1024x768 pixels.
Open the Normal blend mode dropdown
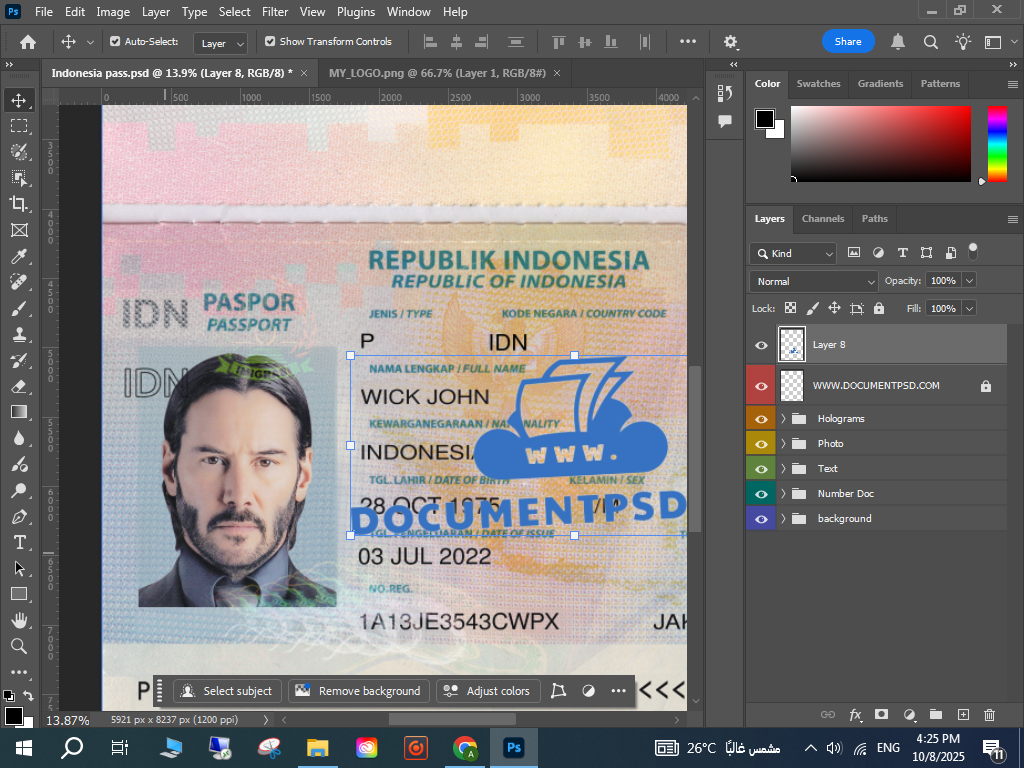pyautogui.click(x=814, y=282)
